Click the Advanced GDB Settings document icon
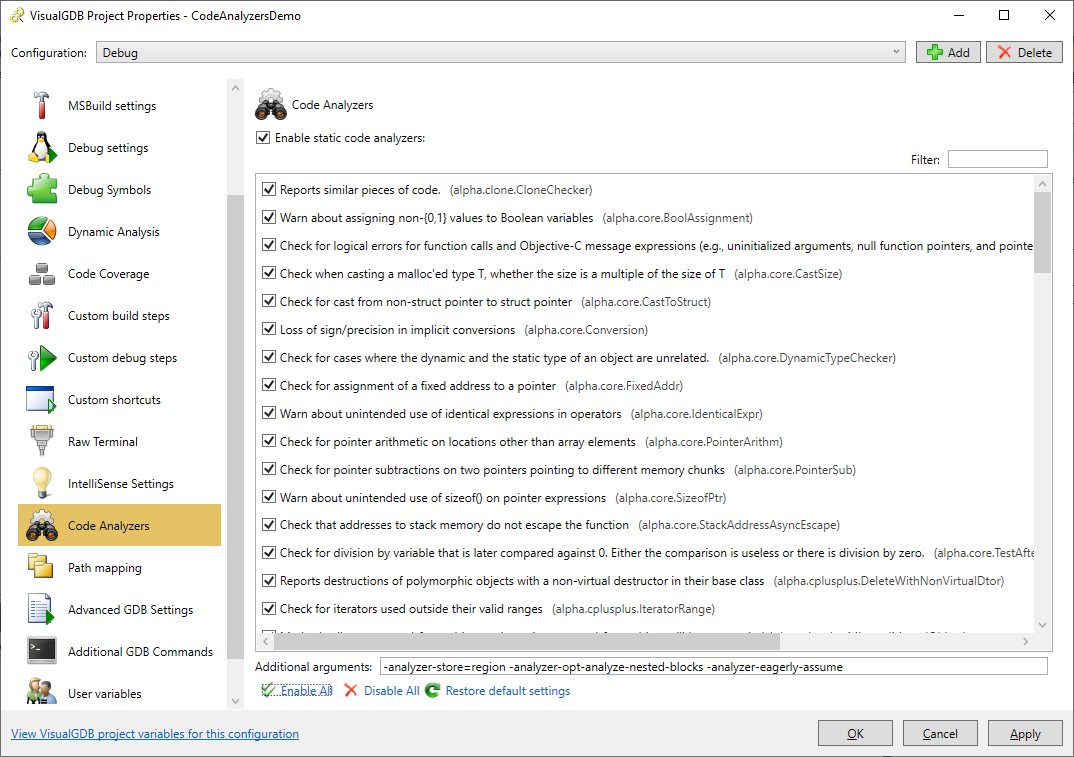Viewport: 1074px width, 757px height. pos(41,609)
